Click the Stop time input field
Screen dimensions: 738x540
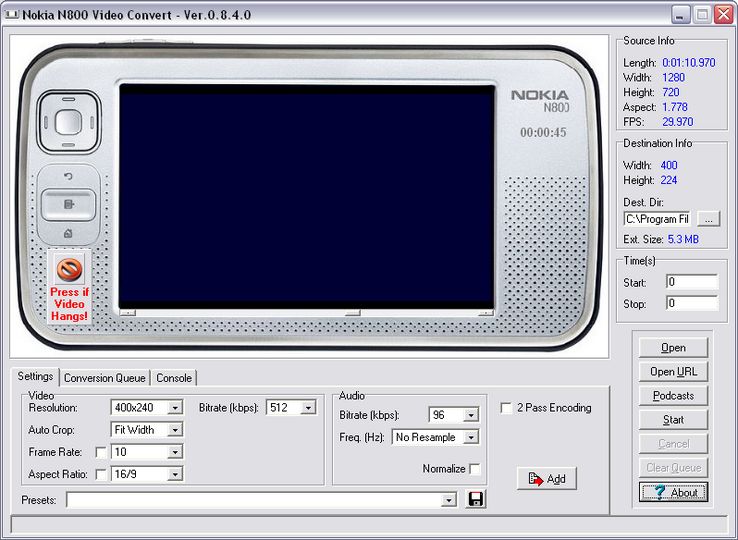(692, 303)
